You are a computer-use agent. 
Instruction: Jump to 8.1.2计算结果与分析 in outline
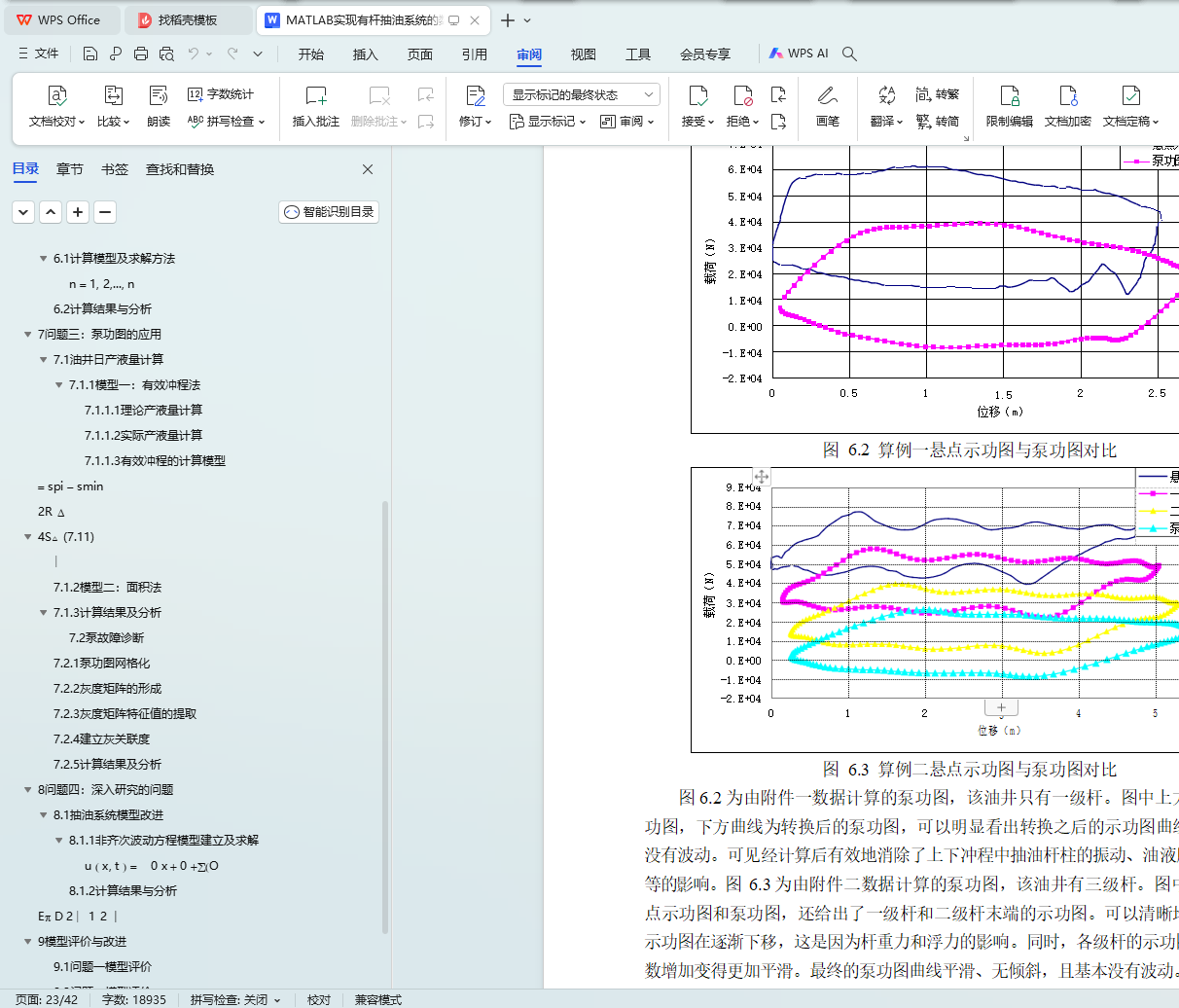[x=123, y=891]
